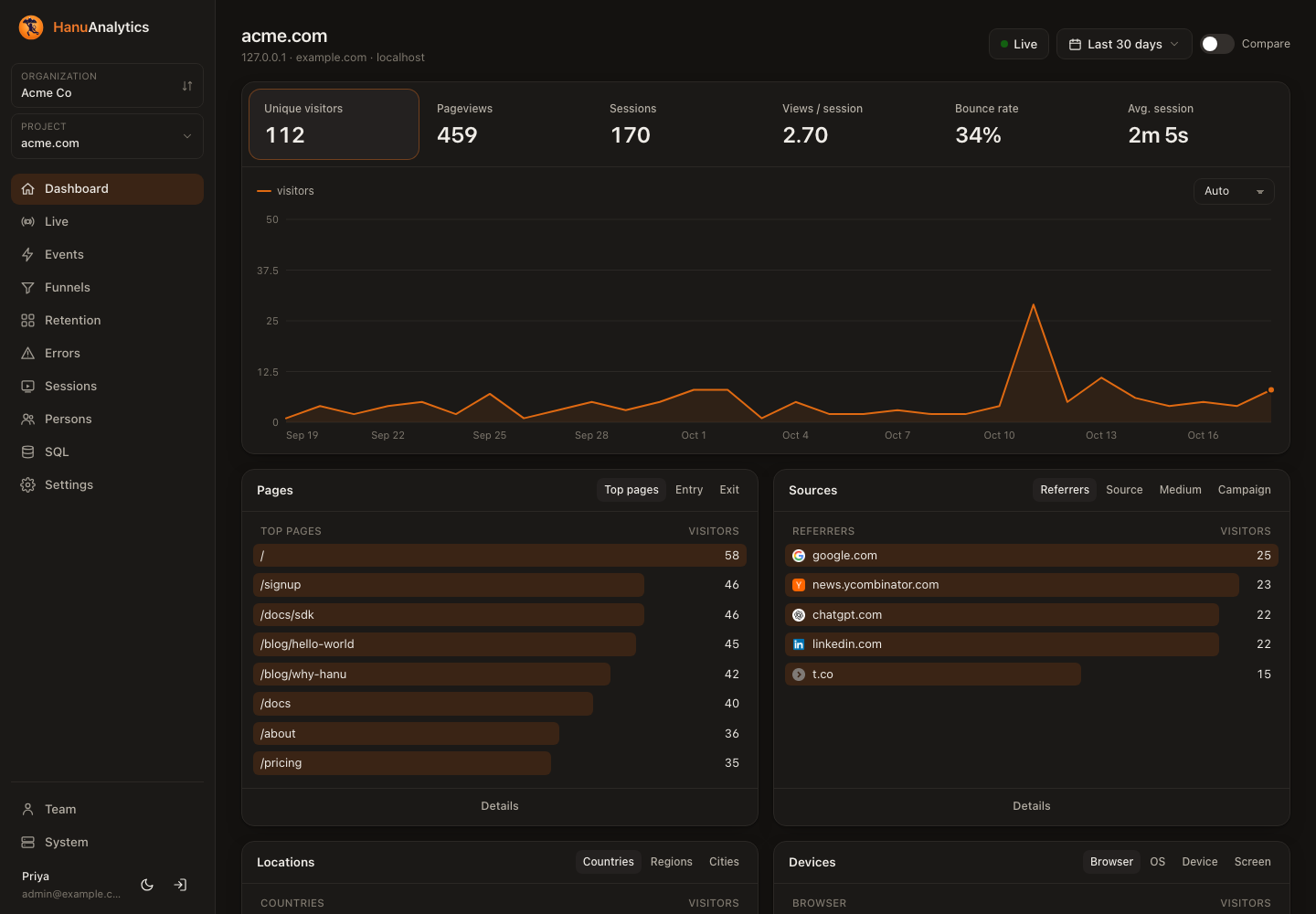Open the Live view in sidebar

pyautogui.click(x=107, y=221)
